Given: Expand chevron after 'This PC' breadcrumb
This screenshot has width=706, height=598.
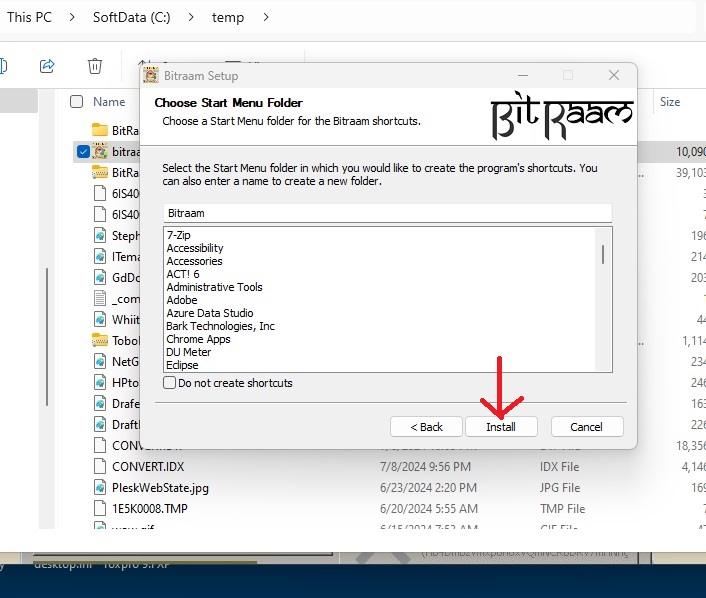Looking at the screenshot, I should coord(72,17).
